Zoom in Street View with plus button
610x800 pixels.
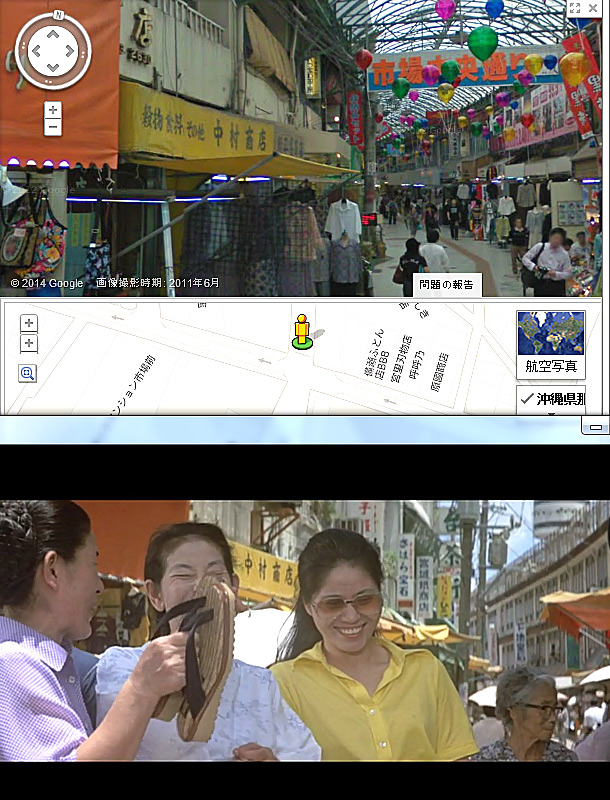[53, 110]
